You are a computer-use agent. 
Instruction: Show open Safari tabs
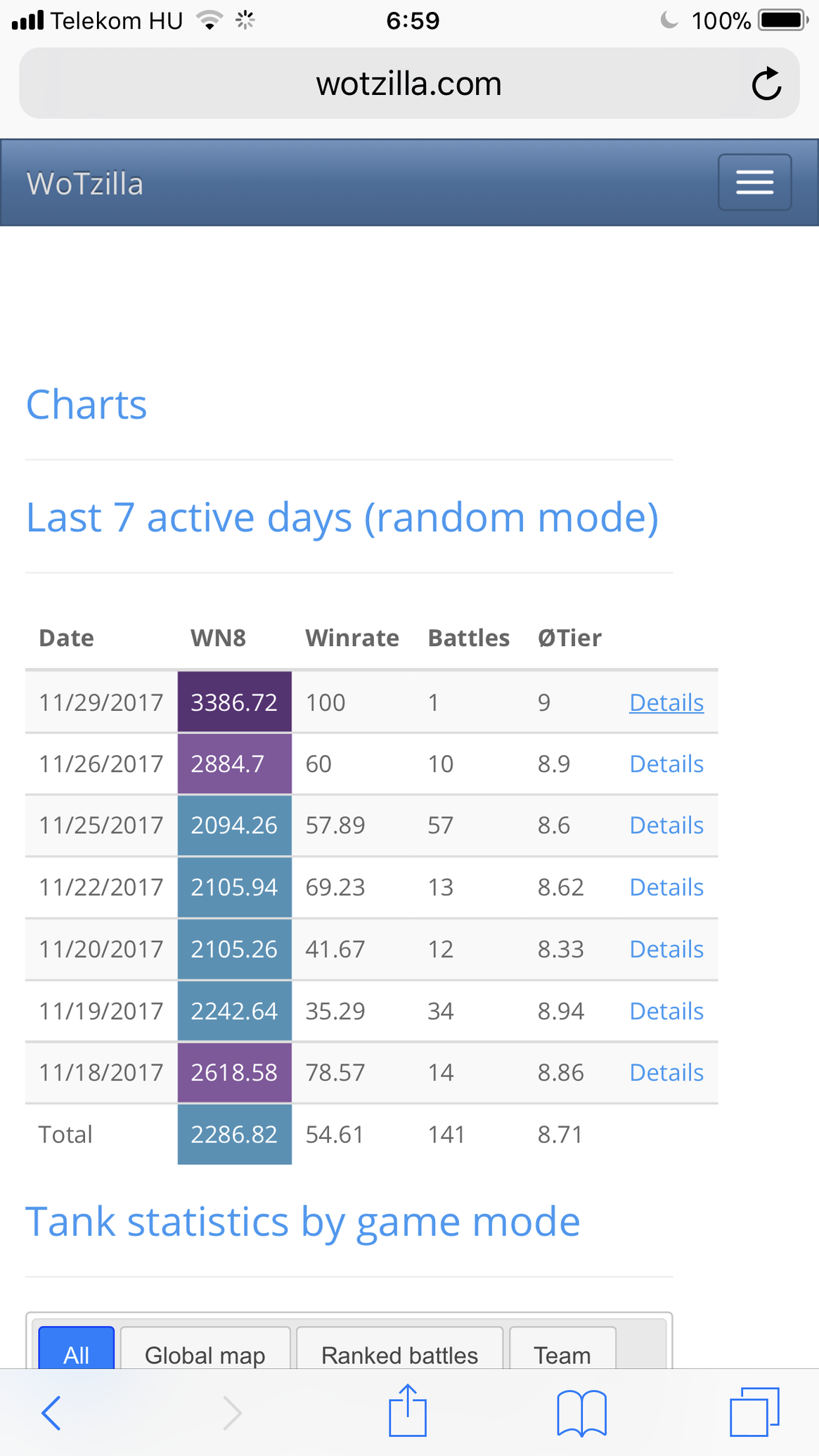[754, 1412]
